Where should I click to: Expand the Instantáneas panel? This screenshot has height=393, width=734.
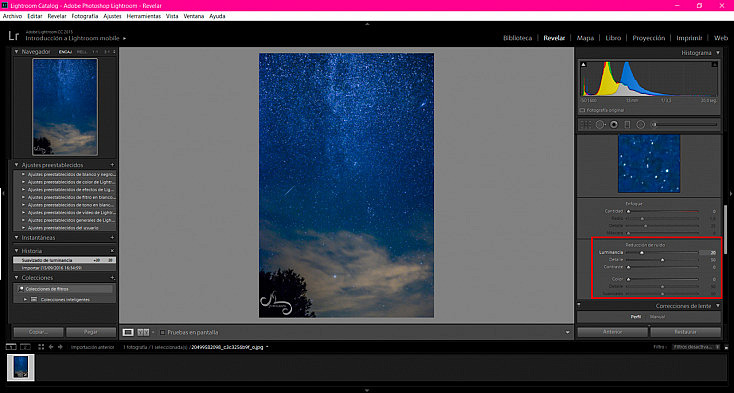pyautogui.click(x=16, y=238)
